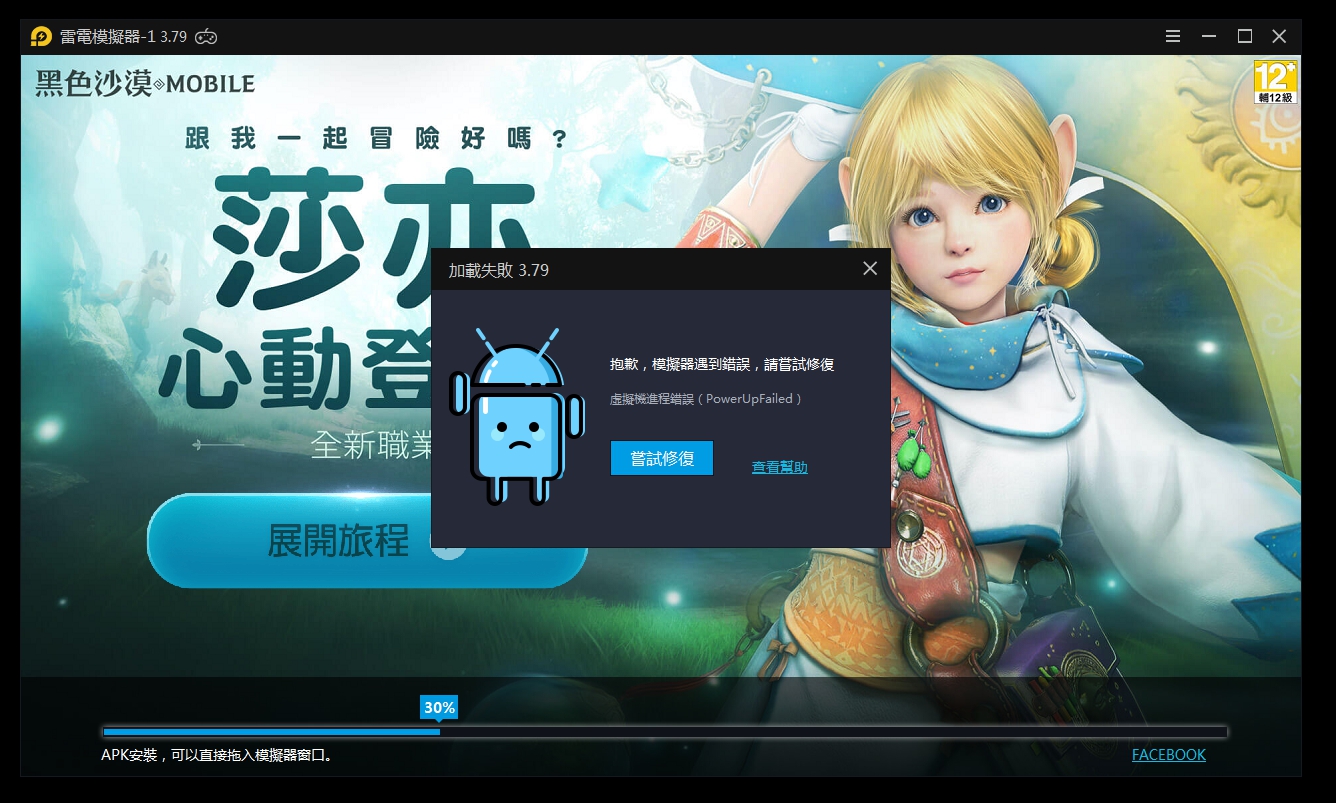
Task: Click the 12+ age rating badge
Action: pyautogui.click(x=1275, y=82)
